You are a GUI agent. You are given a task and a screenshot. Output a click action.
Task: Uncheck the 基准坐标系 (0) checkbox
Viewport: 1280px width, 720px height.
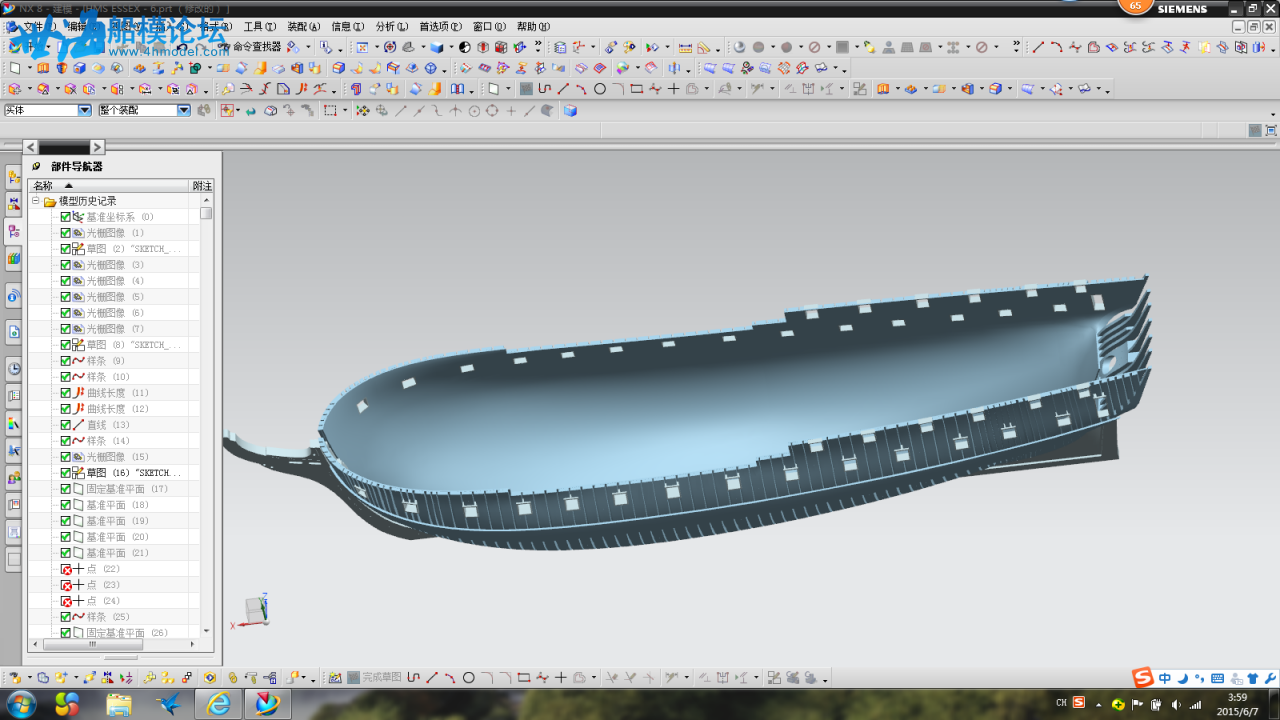point(65,217)
